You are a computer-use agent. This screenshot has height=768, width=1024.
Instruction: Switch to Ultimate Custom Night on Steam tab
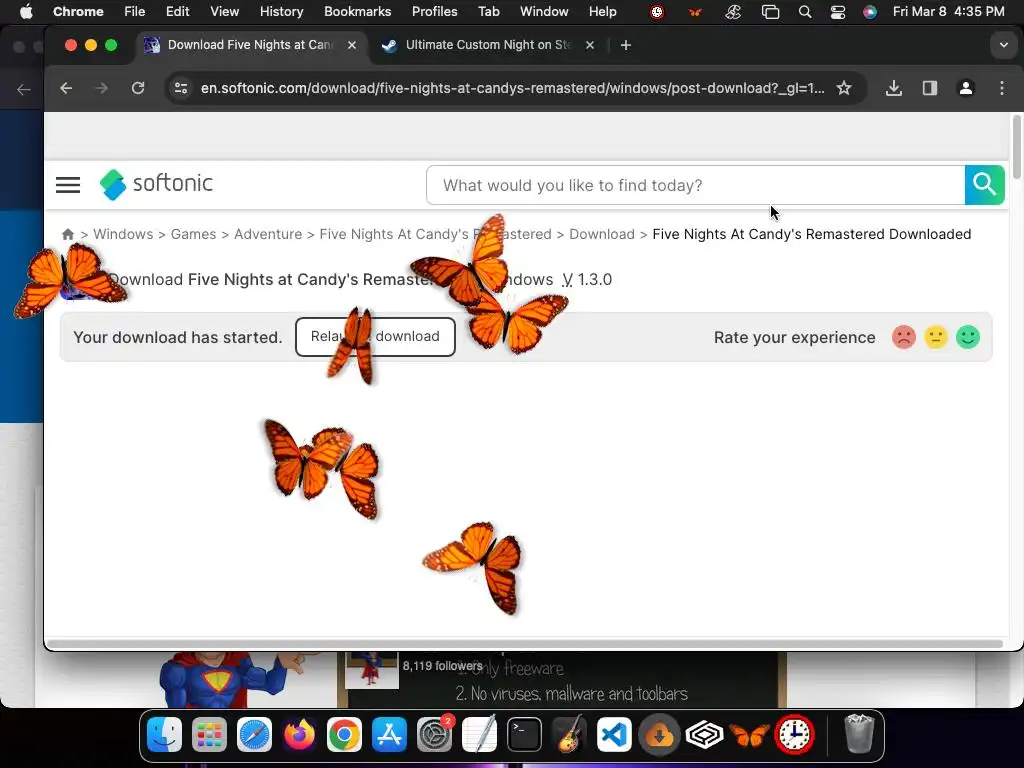(x=487, y=45)
